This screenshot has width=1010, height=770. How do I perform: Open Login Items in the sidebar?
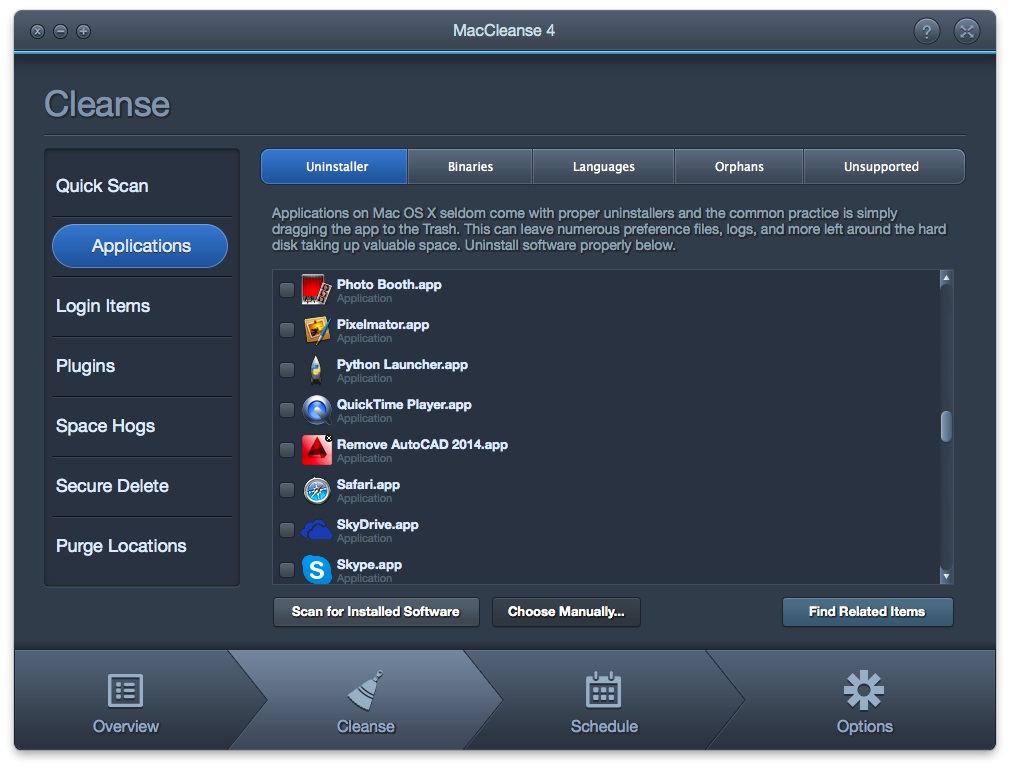point(142,306)
